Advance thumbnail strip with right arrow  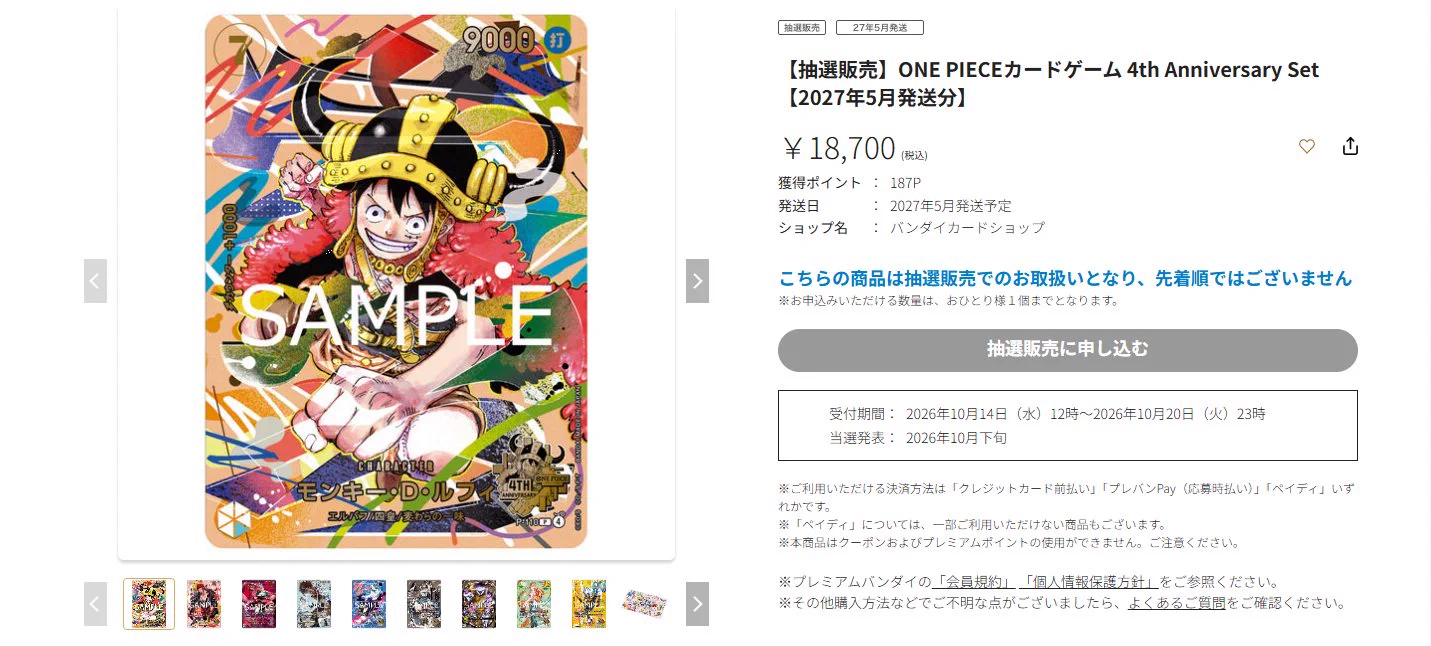tap(697, 604)
